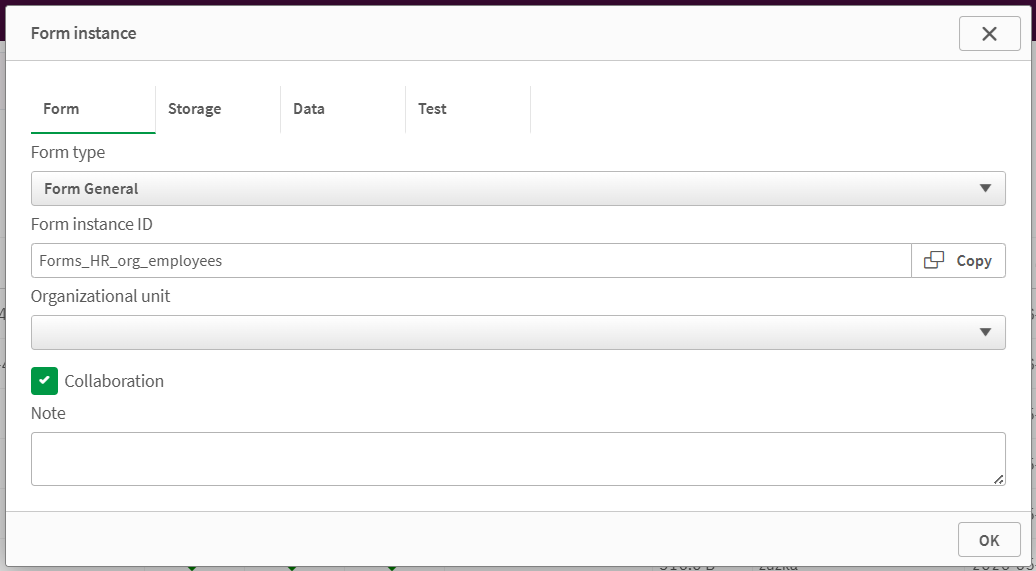This screenshot has height=571, width=1036.
Task: Click the Form instance ID field
Action: pos(471,260)
